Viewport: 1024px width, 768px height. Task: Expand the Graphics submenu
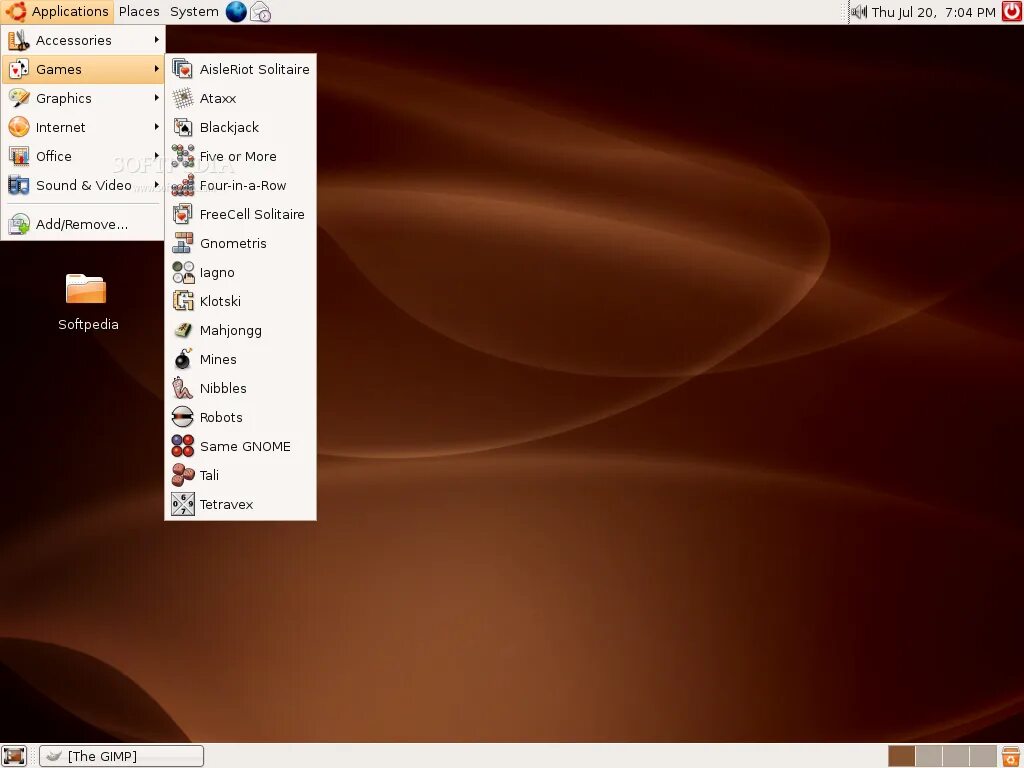pyautogui.click(x=83, y=99)
